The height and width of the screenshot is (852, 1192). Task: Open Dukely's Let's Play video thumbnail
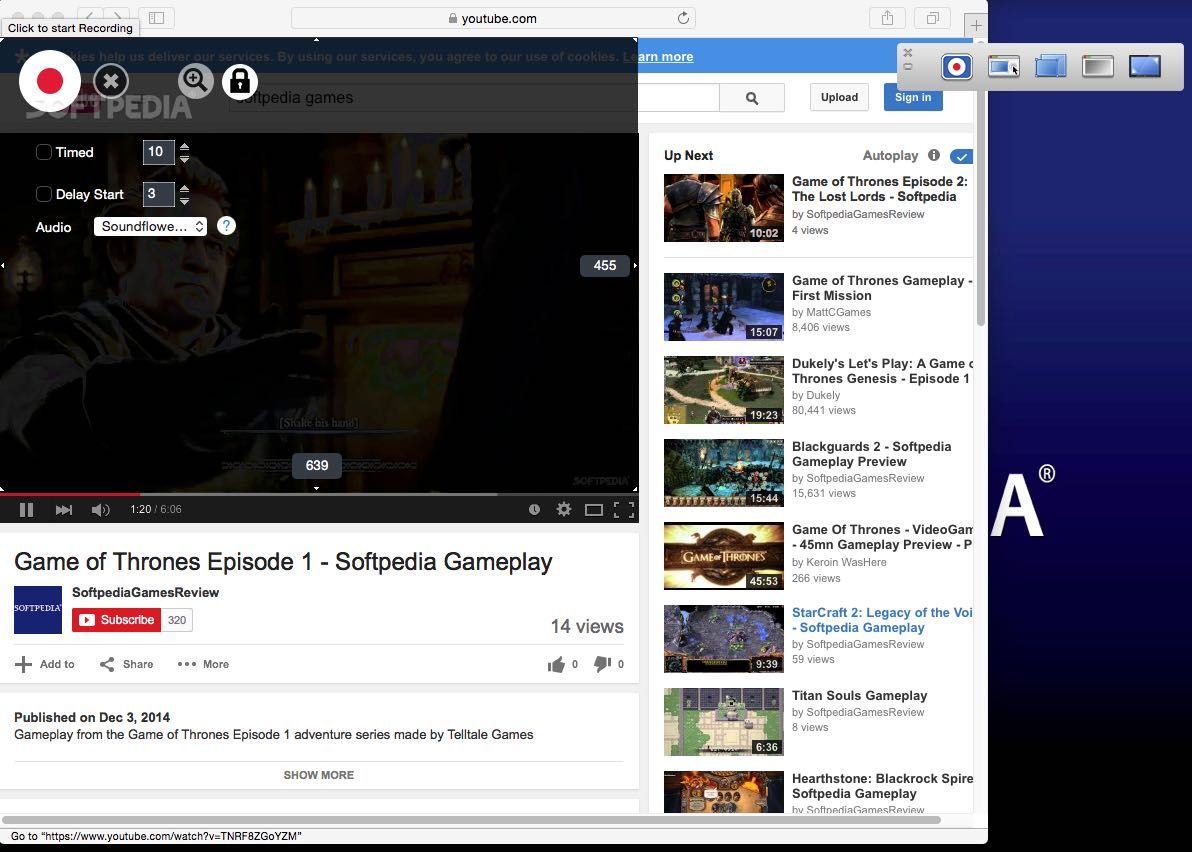724,390
